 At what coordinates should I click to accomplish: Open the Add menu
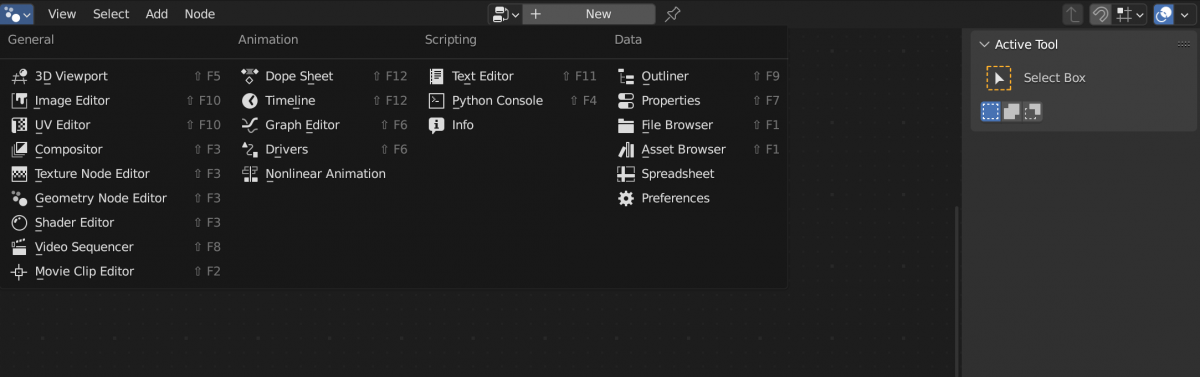[x=157, y=14]
